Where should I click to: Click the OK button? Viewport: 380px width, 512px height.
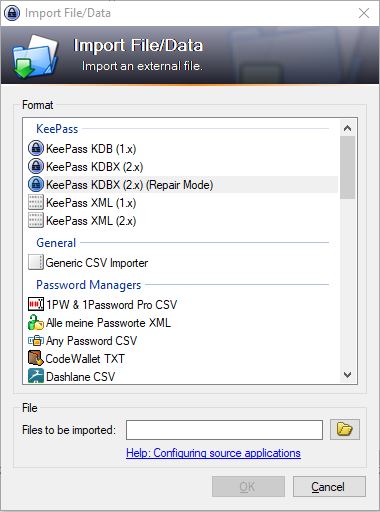click(x=248, y=487)
